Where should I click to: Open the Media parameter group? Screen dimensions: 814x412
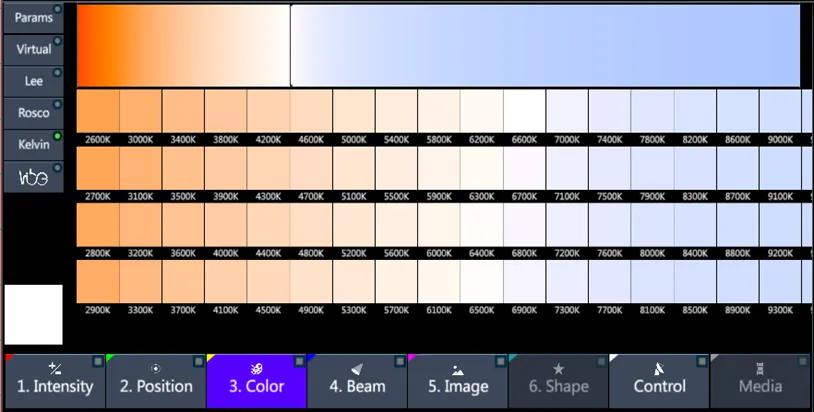click(x=760, y=381)
